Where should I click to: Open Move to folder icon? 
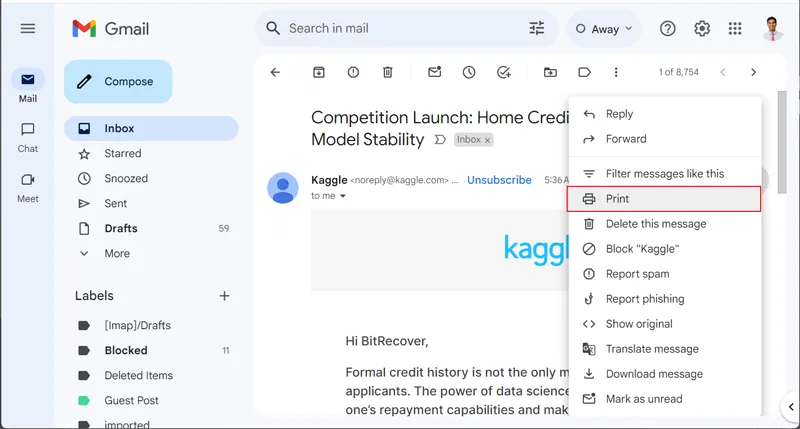[550, 72]
